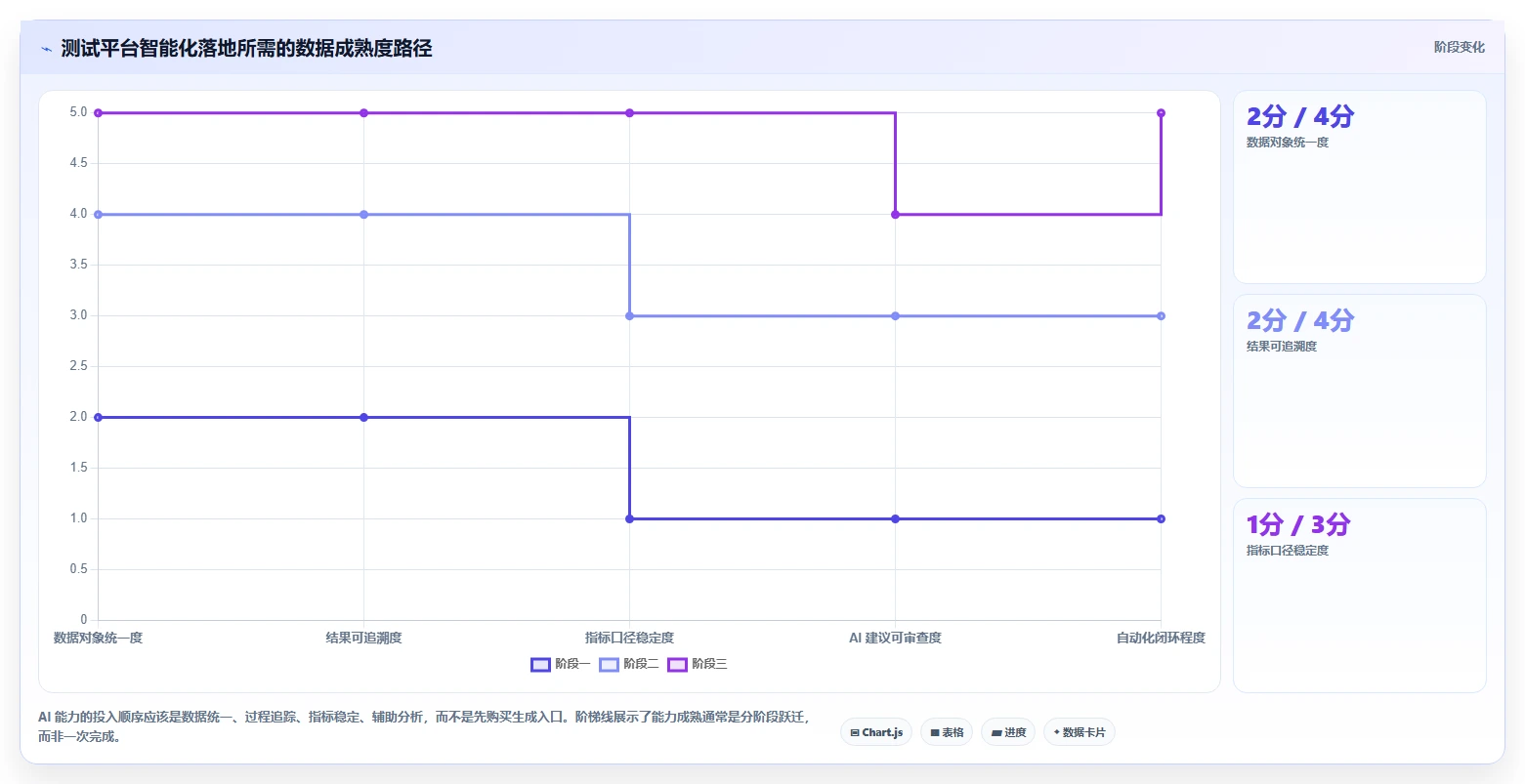Image resolution: width=1525 pixels, height=784 pixels.
Task: Click the 阶段变化 label in the header
Action: [x=1459, y=48]
